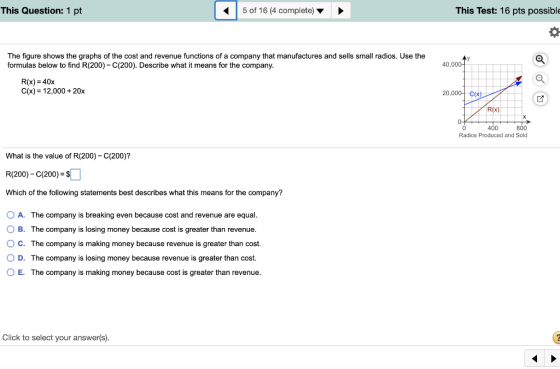
Task: Click the red R(x) label on graph
Action: point(493,110)
